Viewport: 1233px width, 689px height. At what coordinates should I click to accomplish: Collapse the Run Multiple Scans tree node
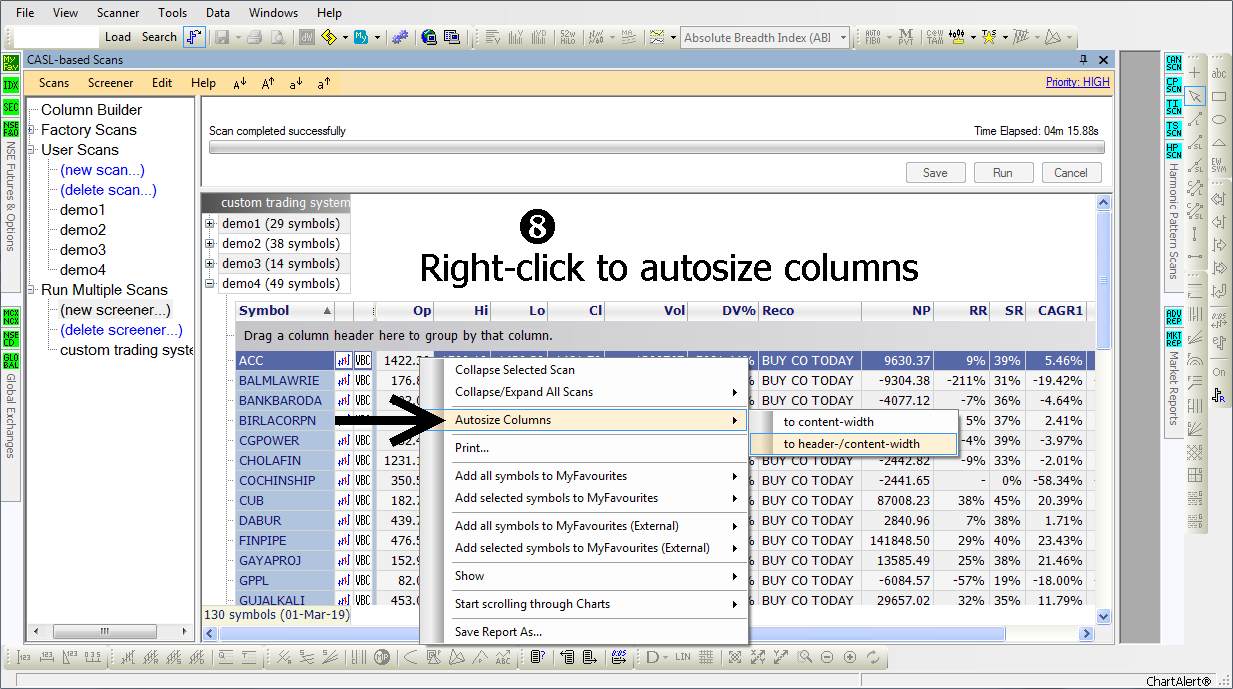(x=32, y=290)
